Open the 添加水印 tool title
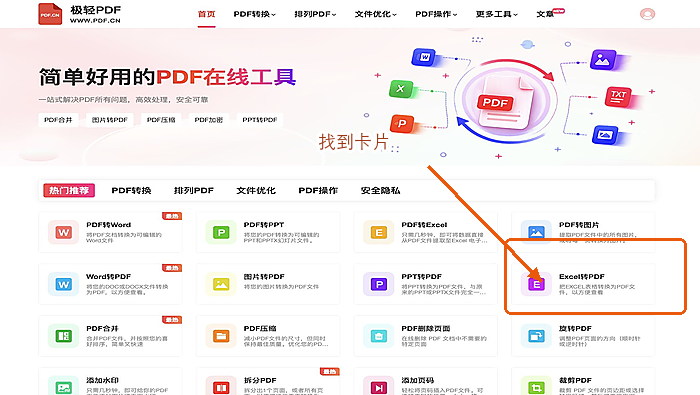This screenshot has height=395, width=700. tap(102, 380)
